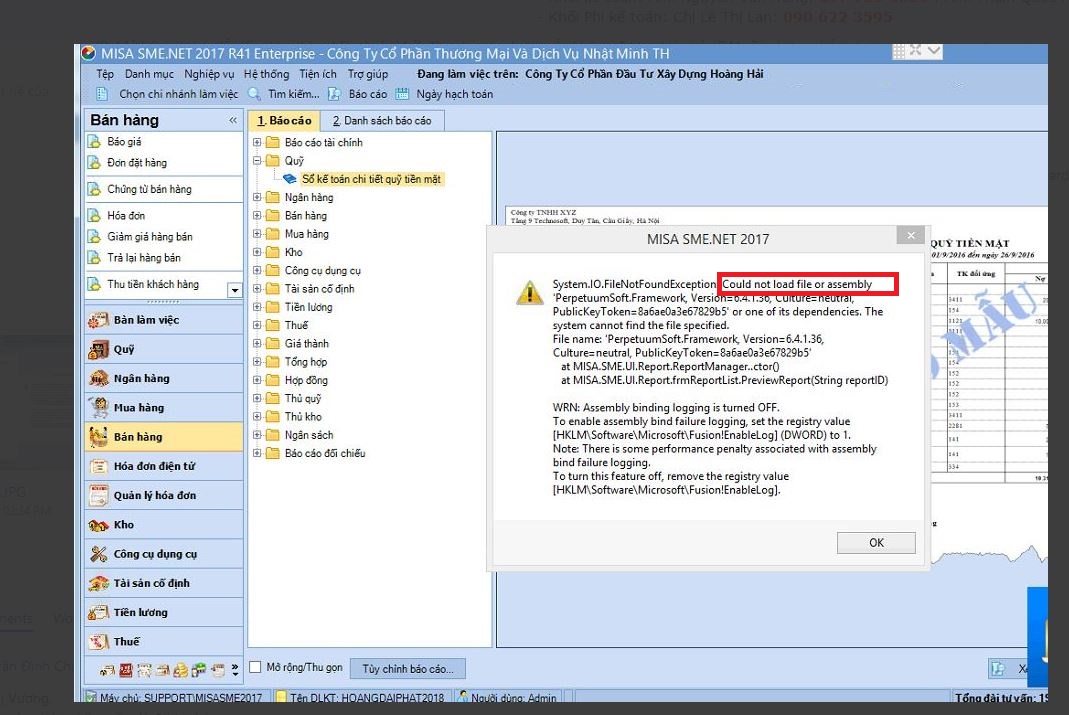Open the Hệ thống menu
The width and height of the screenshot is (1069, 715).
[267, 74]
